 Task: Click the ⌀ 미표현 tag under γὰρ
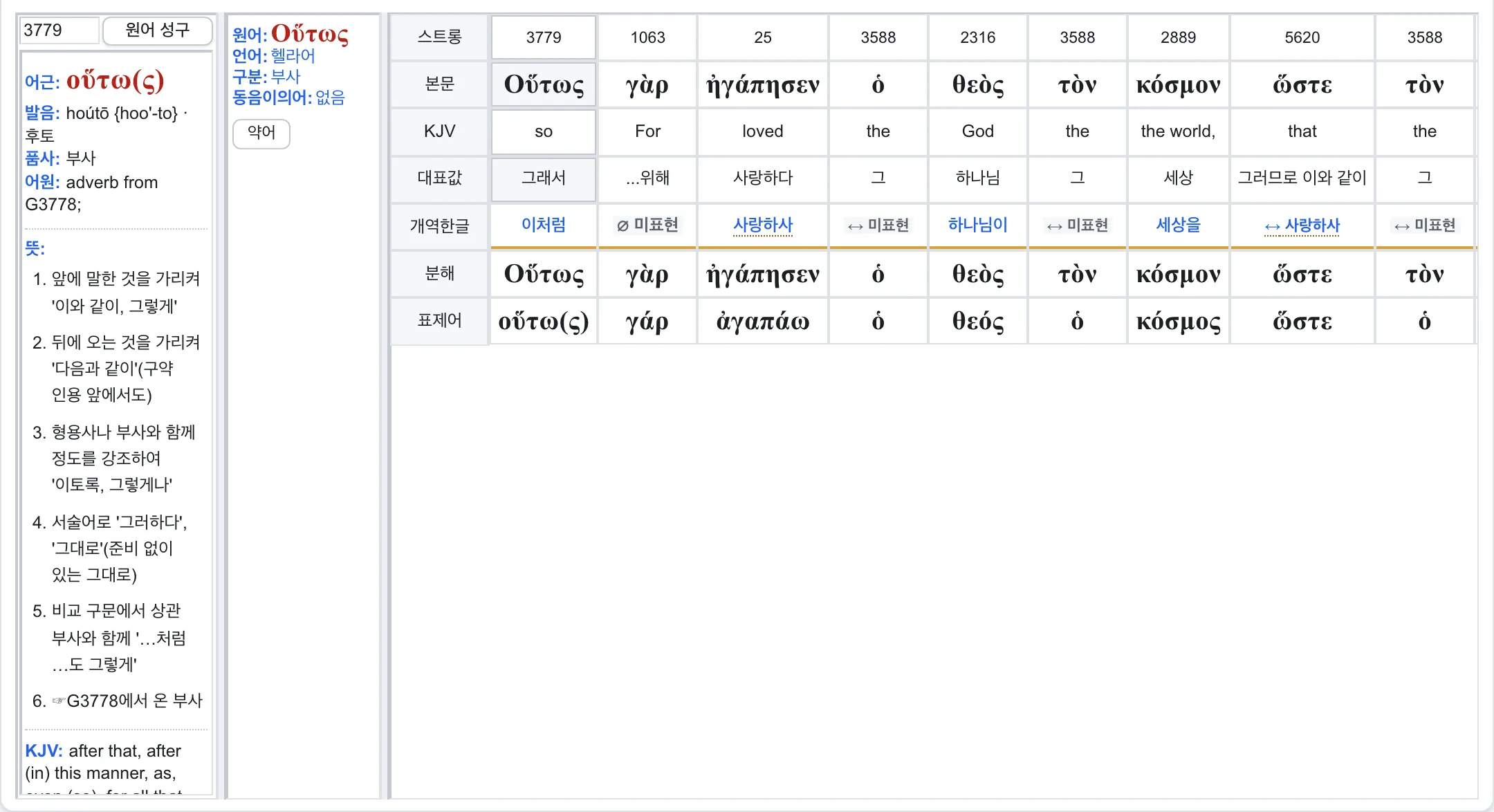(x=647, y=225)
